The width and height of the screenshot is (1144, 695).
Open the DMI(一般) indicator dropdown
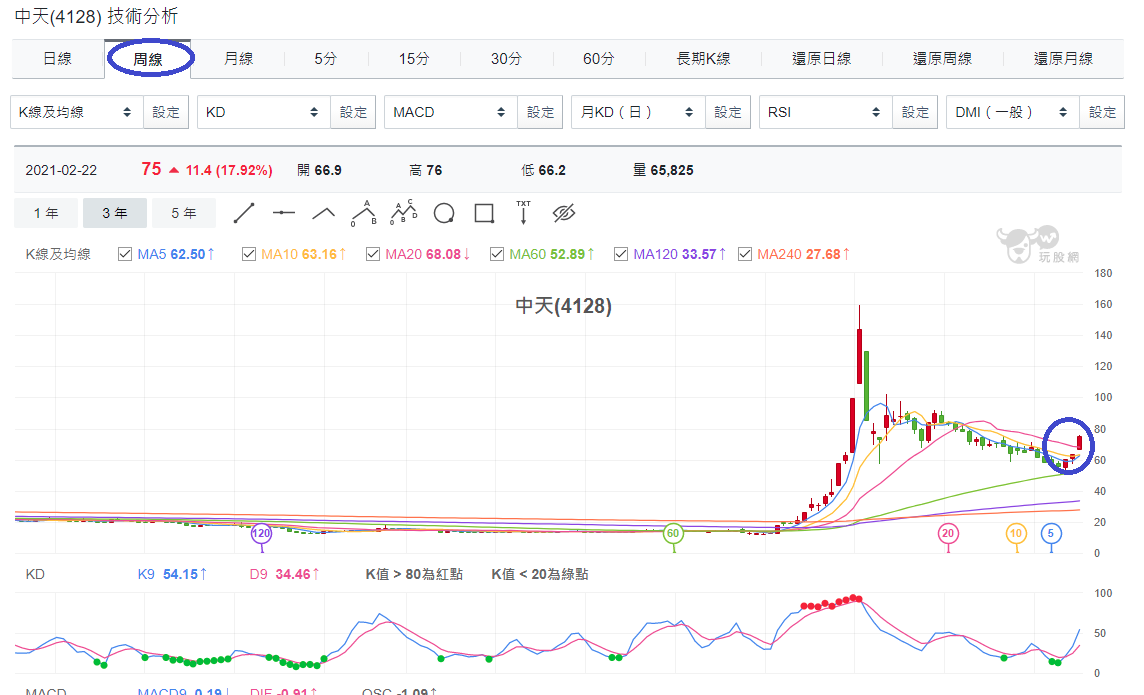click(x=1013, y=112)
